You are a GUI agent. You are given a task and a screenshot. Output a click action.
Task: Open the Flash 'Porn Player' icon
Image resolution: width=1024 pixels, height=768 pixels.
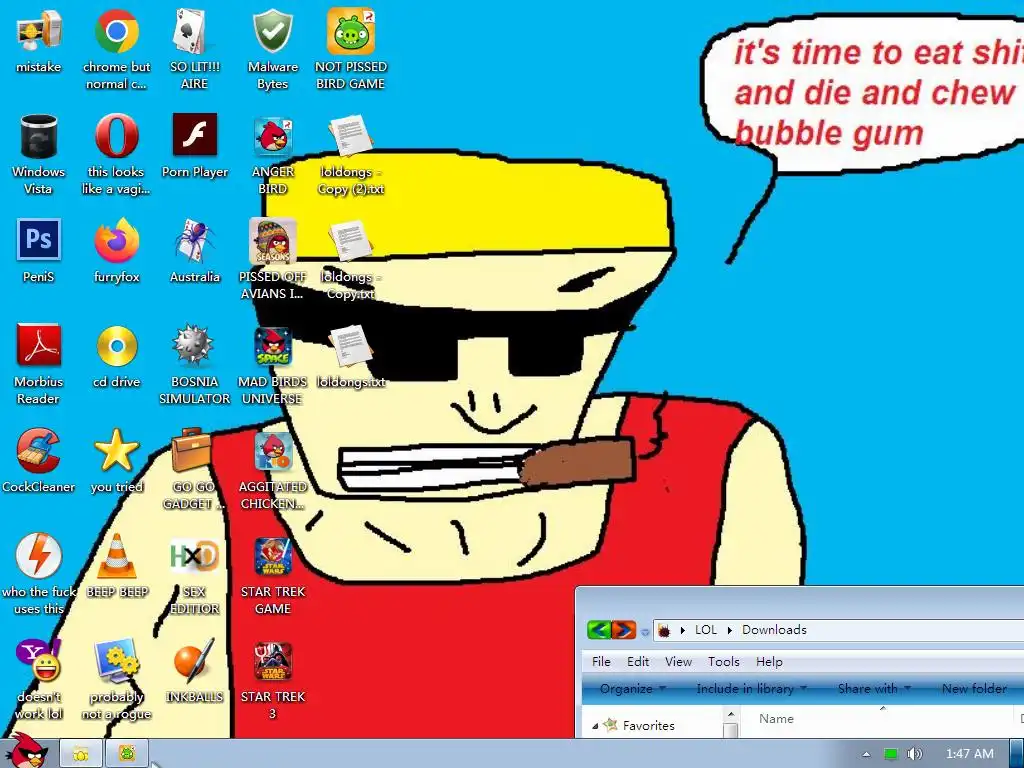195,135
